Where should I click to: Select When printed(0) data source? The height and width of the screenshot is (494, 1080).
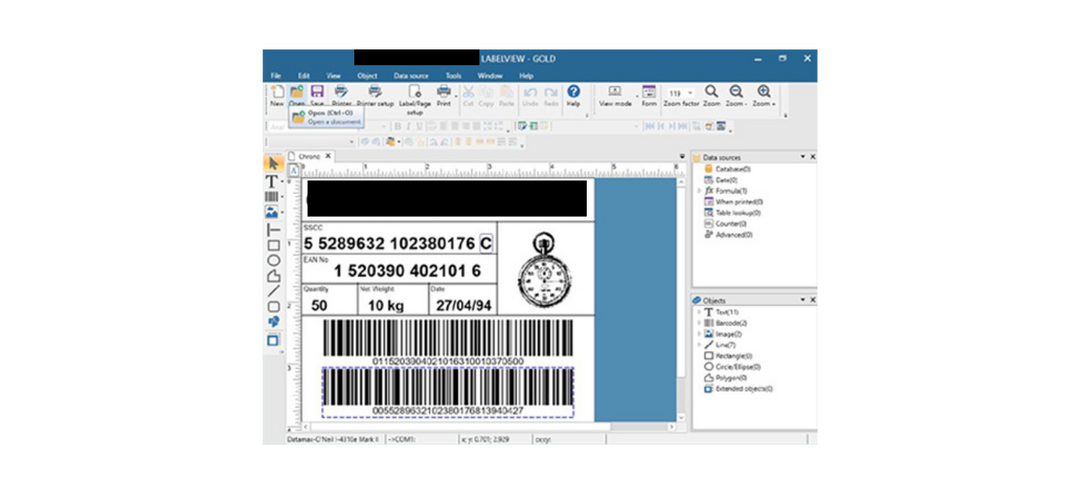[x=733, y=202]
